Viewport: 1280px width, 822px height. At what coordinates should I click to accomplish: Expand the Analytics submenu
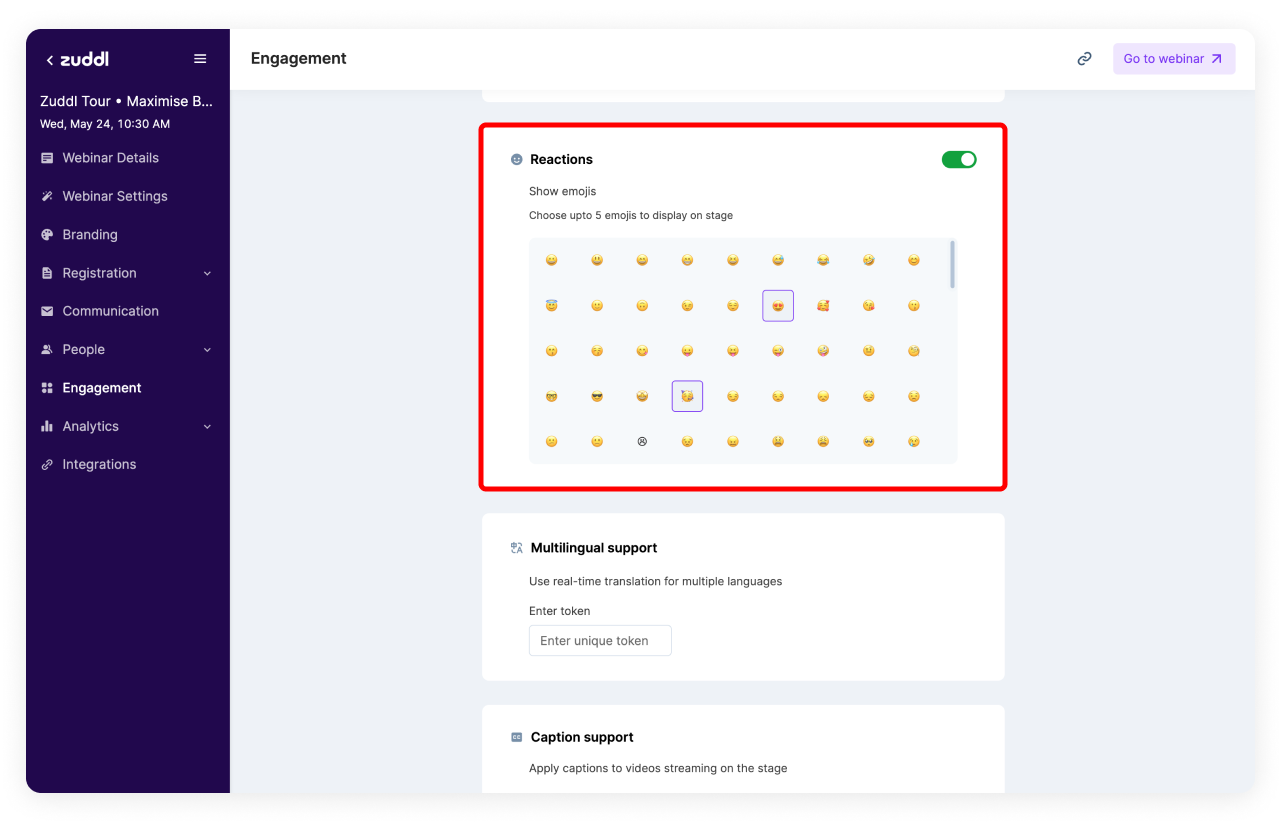coord(207,427)
